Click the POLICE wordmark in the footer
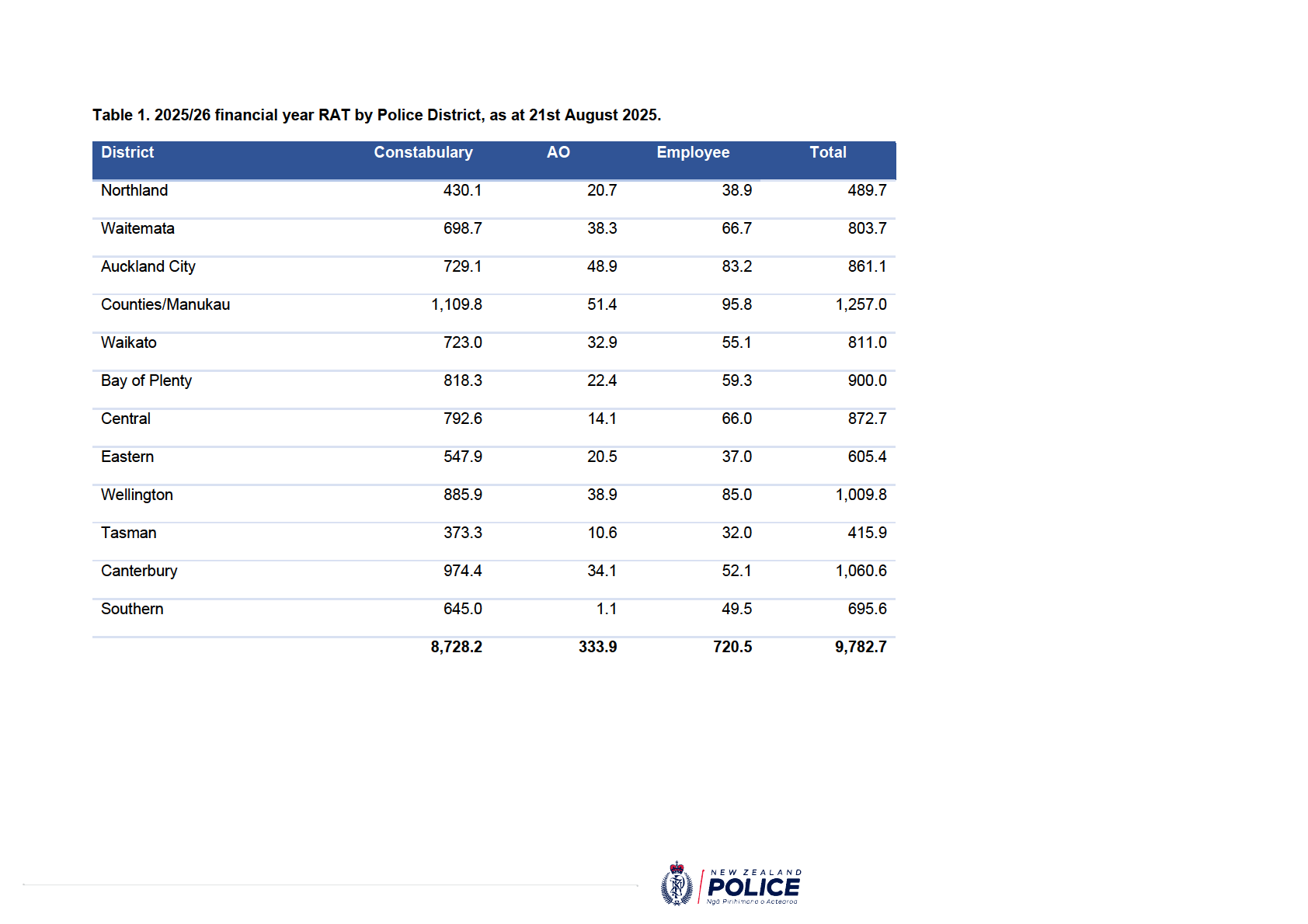The height and width of the screenshot is (924, 1308). 753,888
